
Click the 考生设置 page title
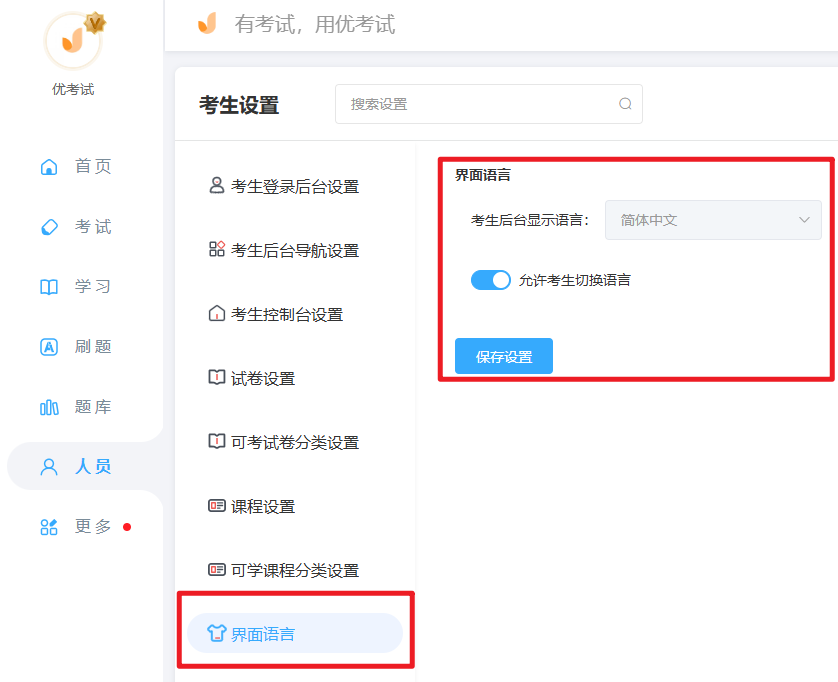click(x=239, y=105)
